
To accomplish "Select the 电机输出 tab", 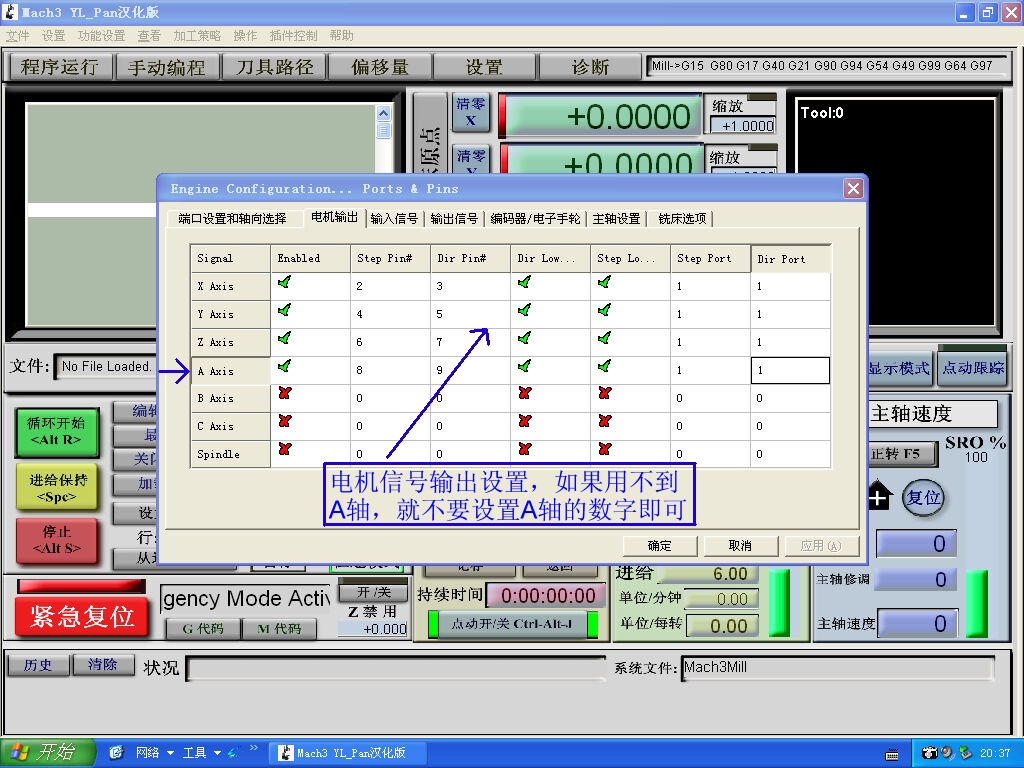I will [x=334, y=217].
